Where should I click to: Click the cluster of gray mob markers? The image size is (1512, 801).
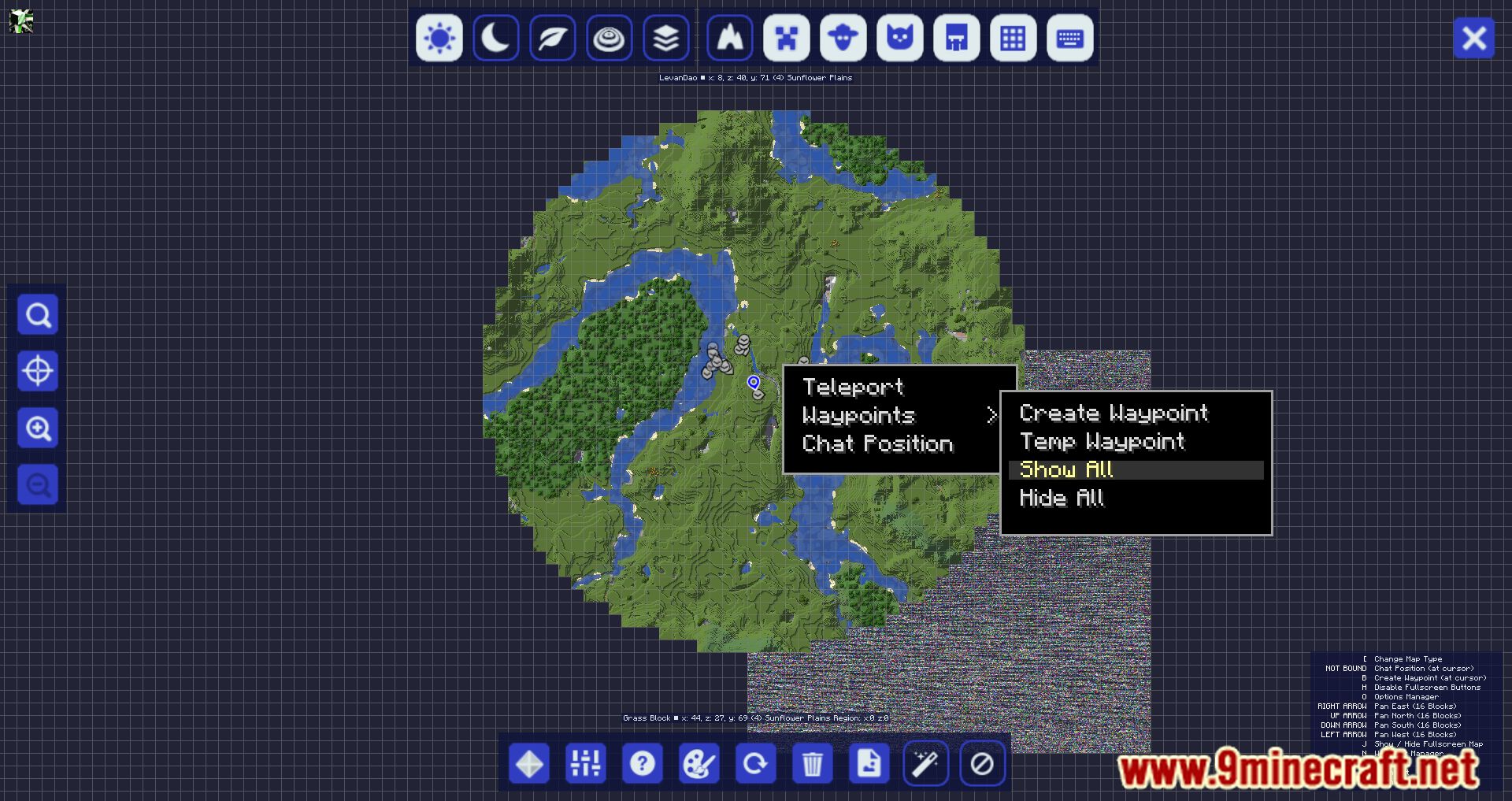[x=716, y=361]
